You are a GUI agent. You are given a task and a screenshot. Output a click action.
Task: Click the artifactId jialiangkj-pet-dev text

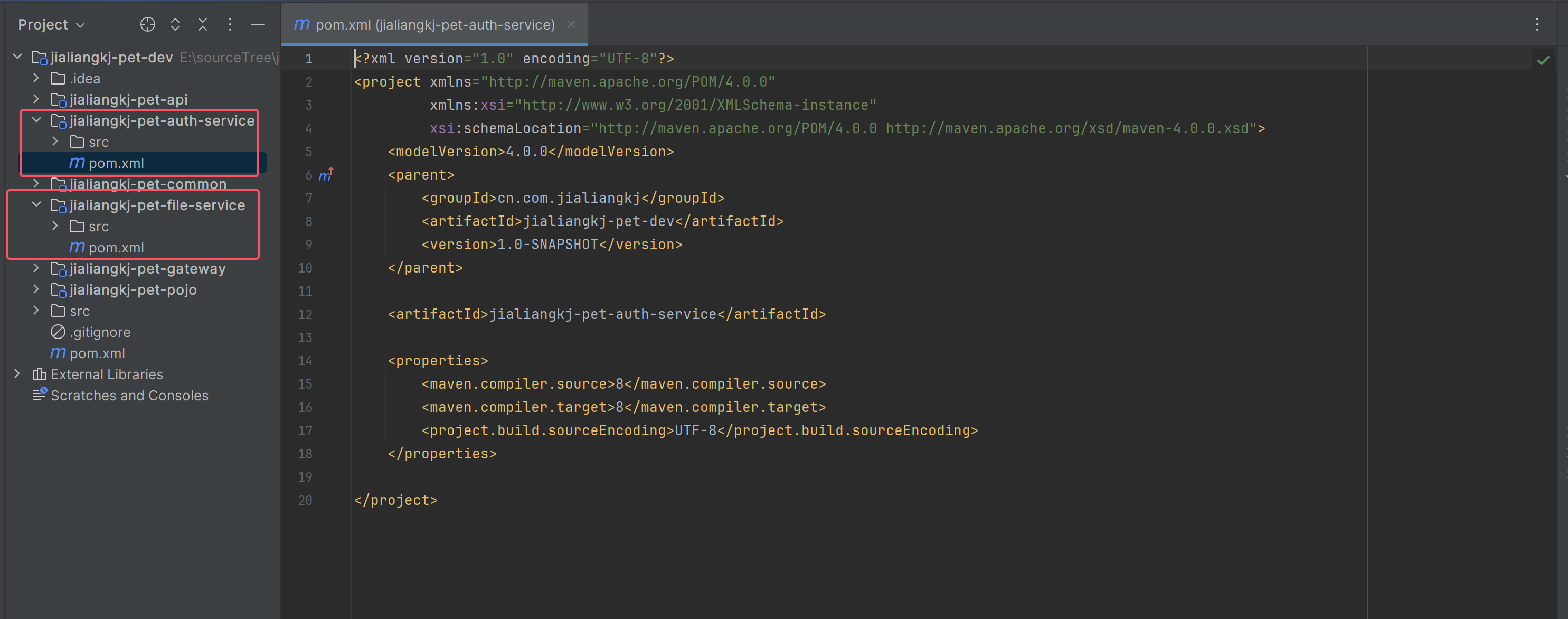tap(598, 221)
